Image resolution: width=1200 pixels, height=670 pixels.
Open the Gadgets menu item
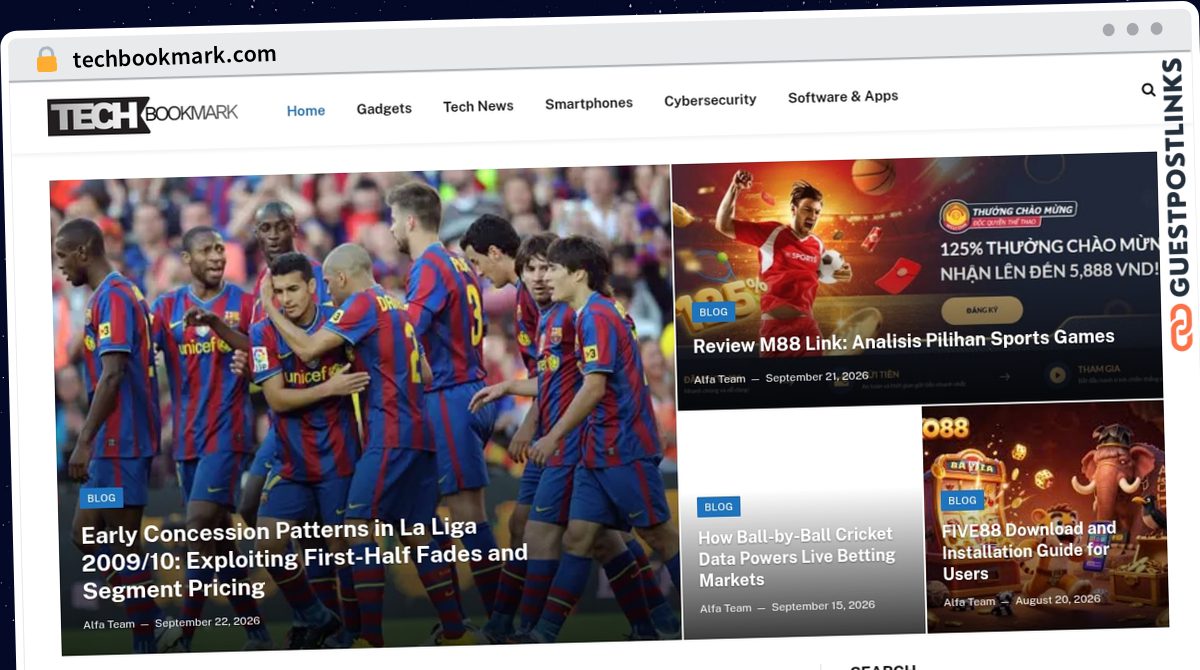[384, 108]
